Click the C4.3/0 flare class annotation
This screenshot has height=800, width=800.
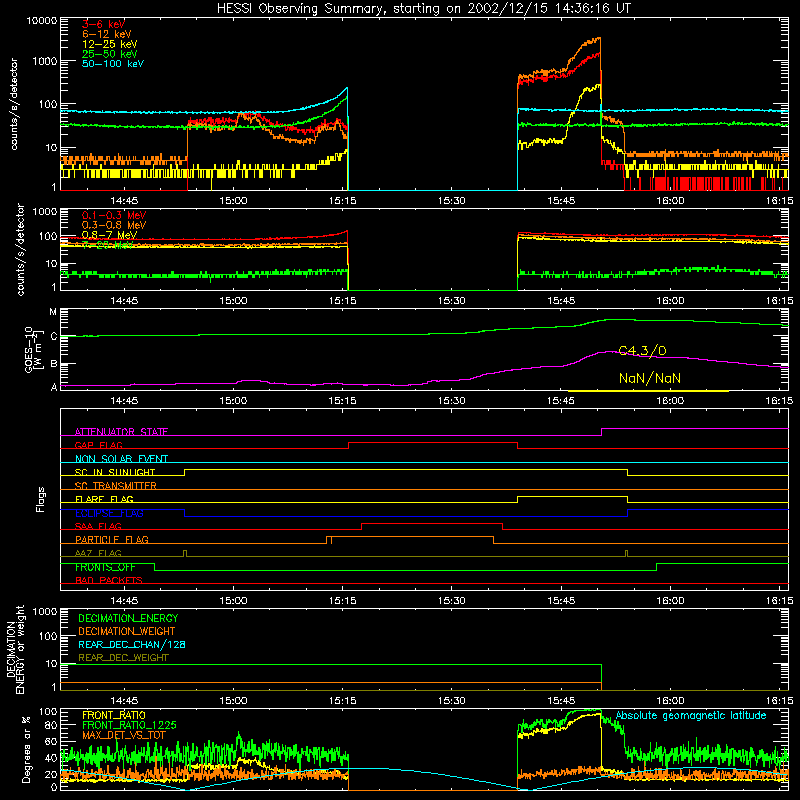point(642,351)
